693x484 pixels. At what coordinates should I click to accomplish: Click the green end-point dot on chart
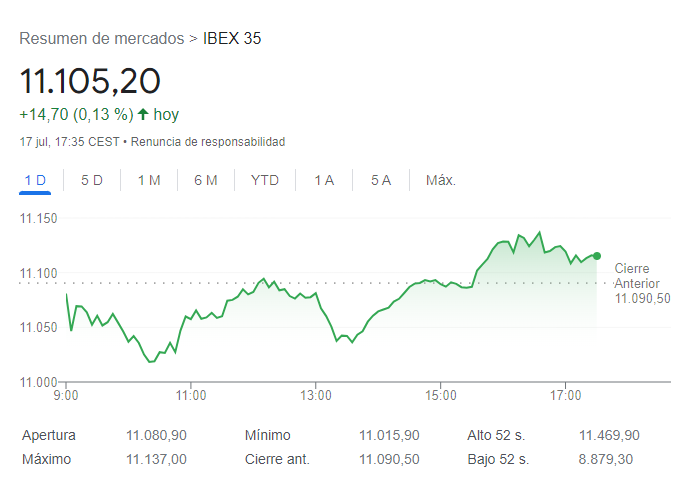pos(597,256)
